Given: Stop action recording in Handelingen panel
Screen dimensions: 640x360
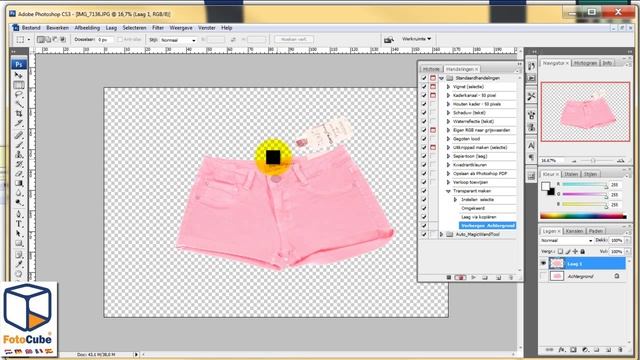Looking at the screenshot, I should click(449, 278).
